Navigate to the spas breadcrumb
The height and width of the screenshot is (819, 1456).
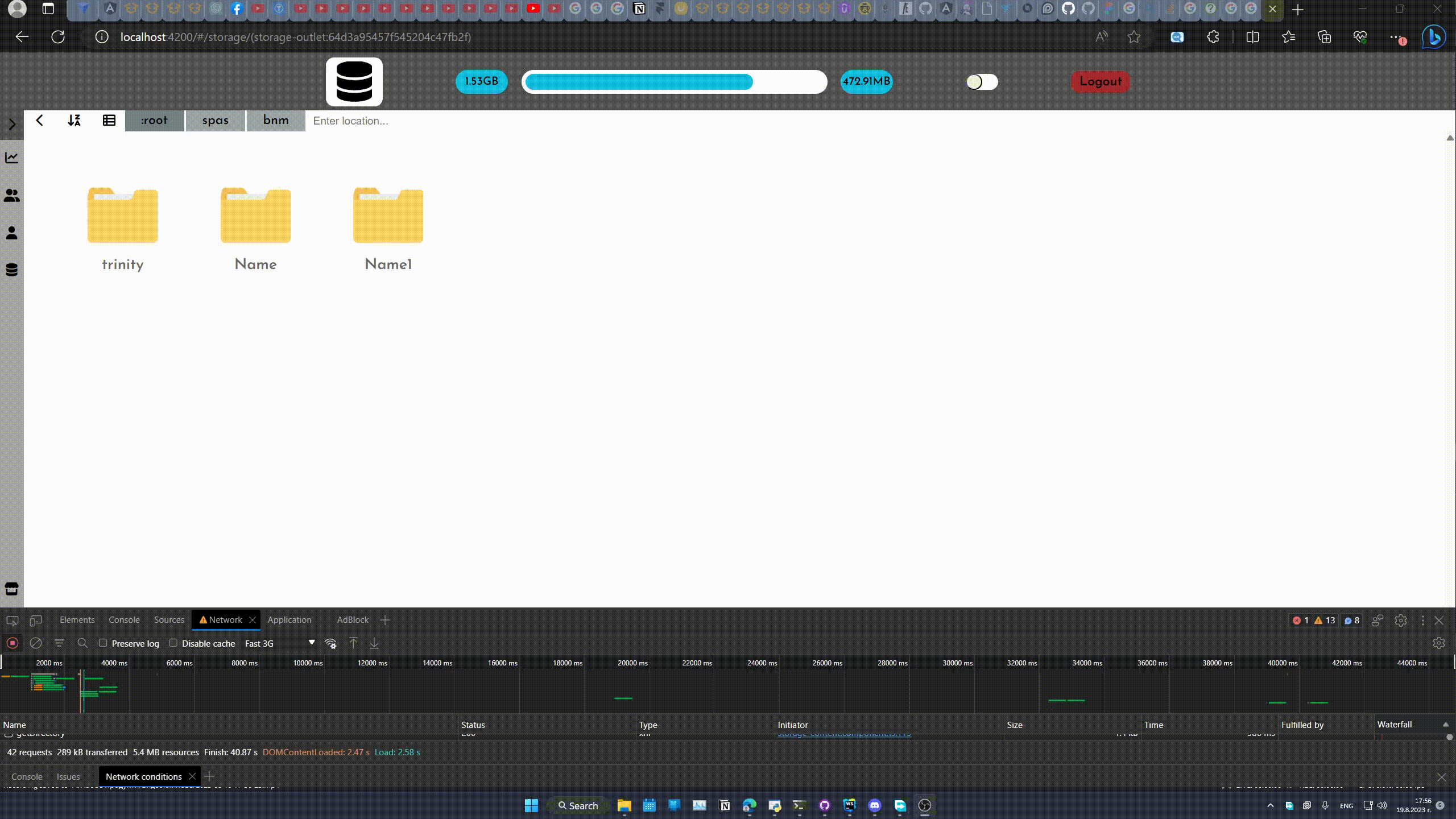pyautogui.click(x=215, y=121)
